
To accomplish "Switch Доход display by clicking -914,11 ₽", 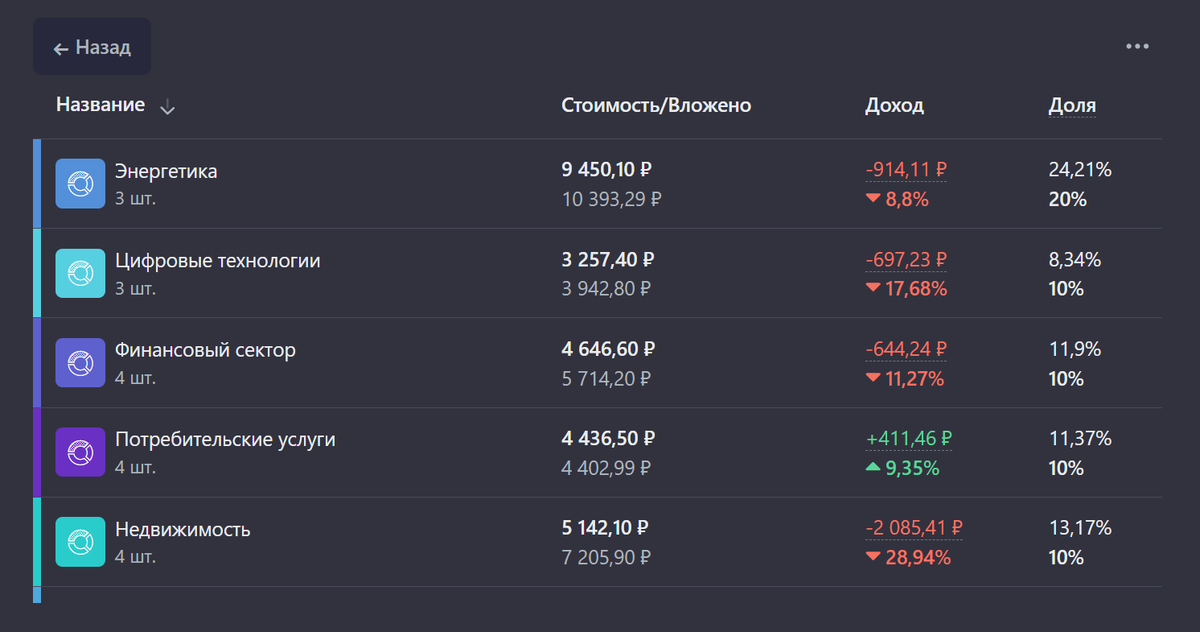I will tap(906, 169).
